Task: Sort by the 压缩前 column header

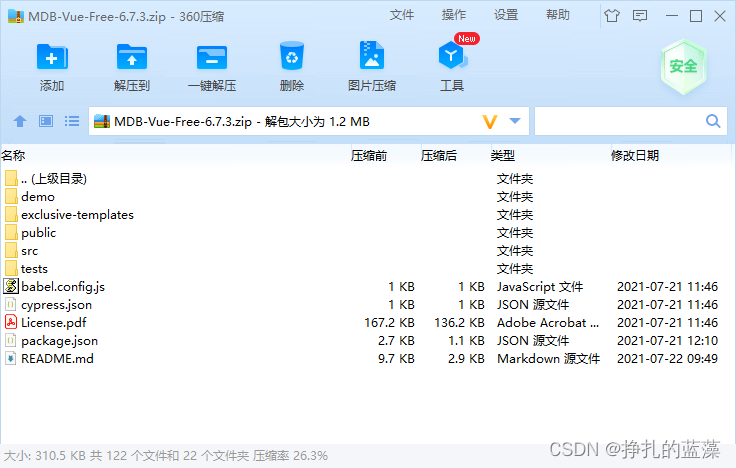Action: click(x=369, y=155)
